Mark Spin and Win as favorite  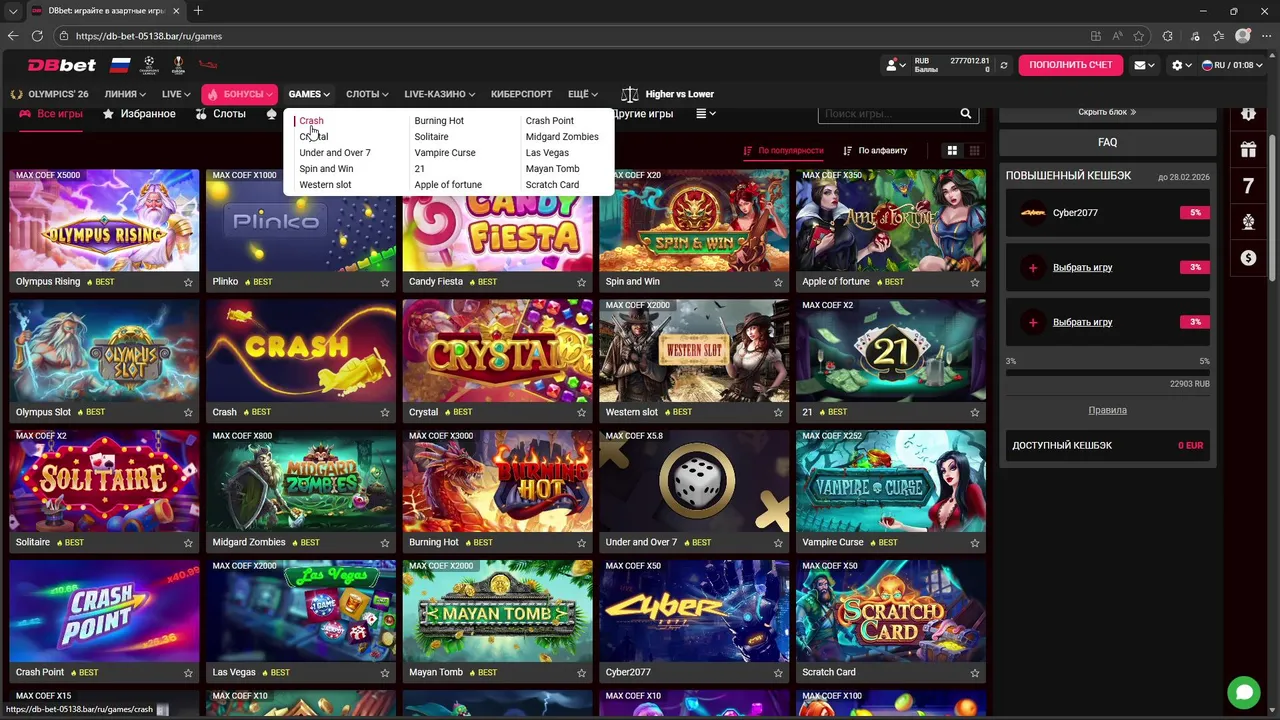tap(778, 282)
